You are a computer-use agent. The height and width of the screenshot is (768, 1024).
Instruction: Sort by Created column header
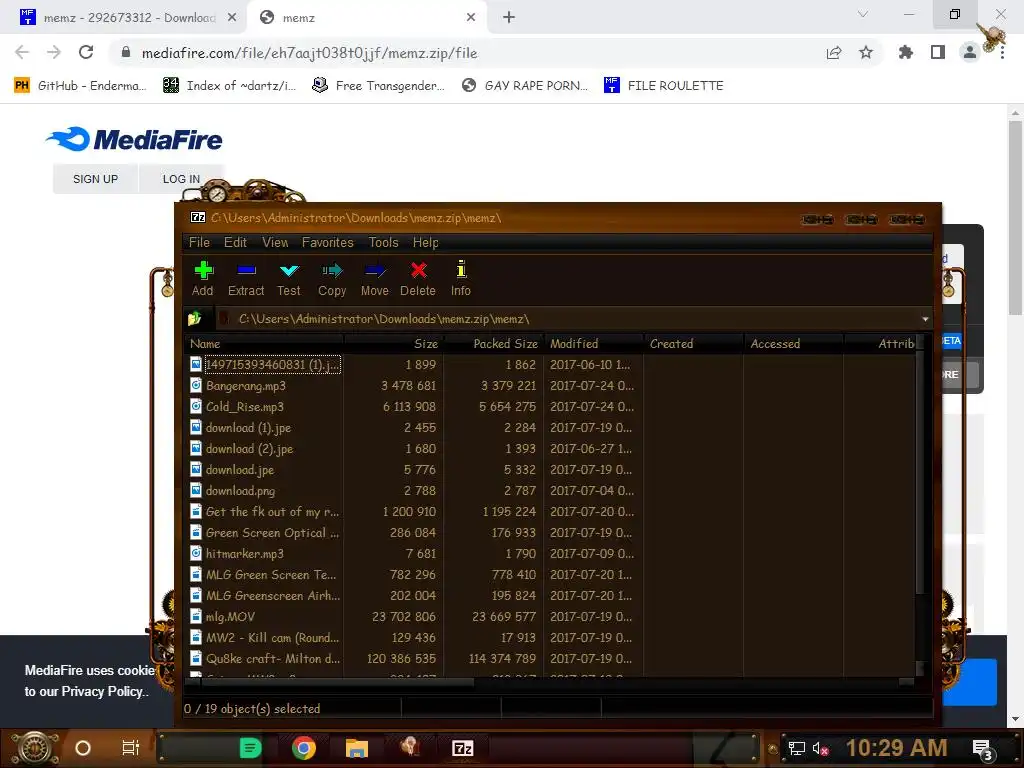tap(693, 344)
